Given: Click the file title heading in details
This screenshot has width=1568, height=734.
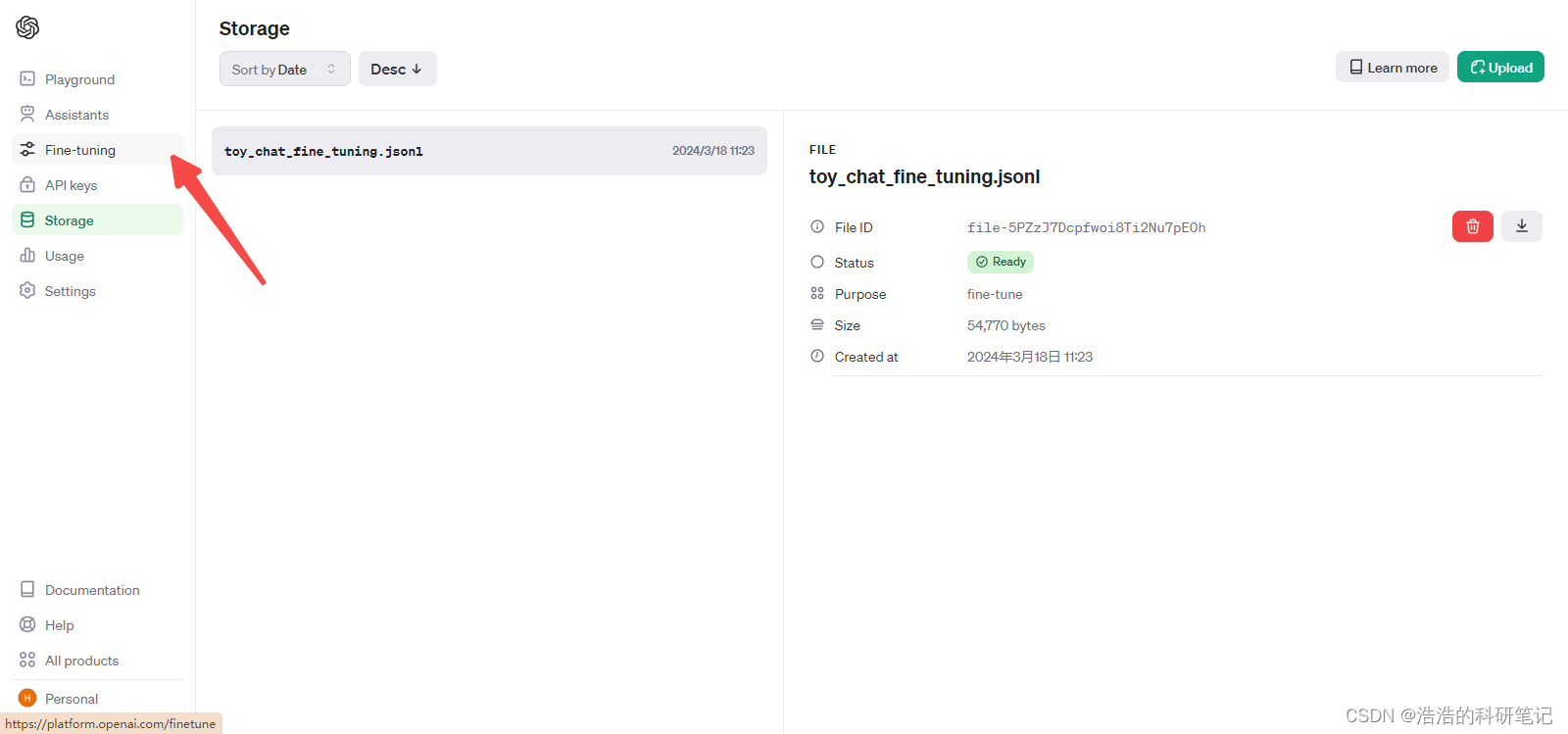Looking at the screenshot, I should click(924, 176).
